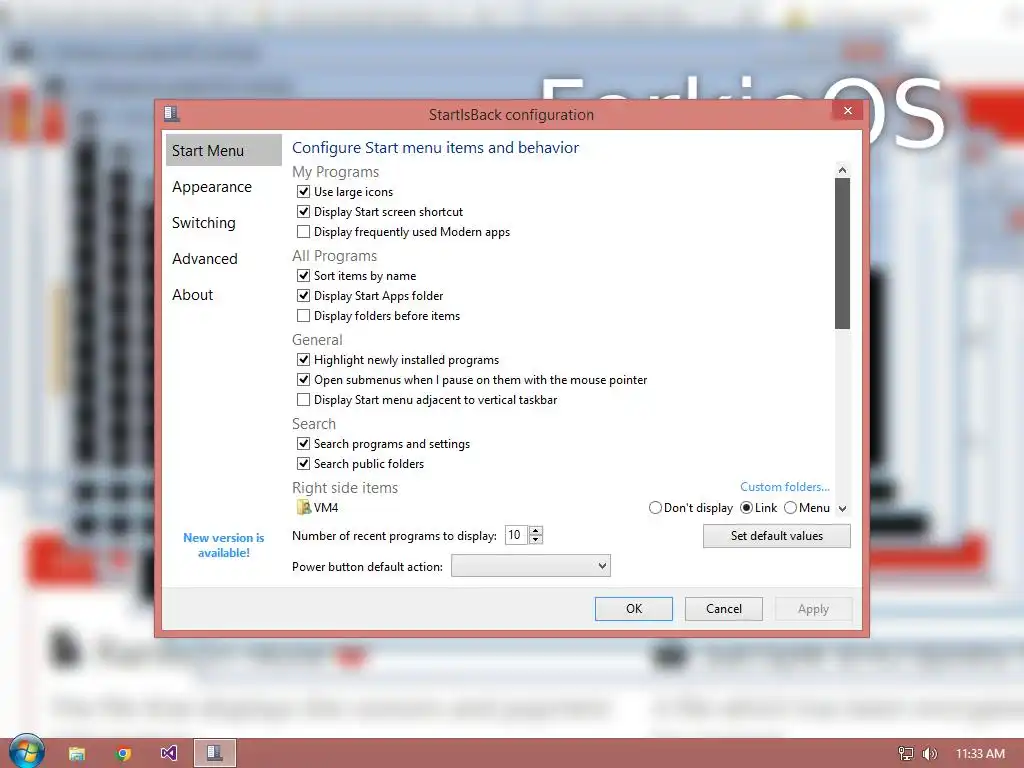Screen dimensions: 1024x768
Task: Click the Apply button
Action: click(813, 609)
